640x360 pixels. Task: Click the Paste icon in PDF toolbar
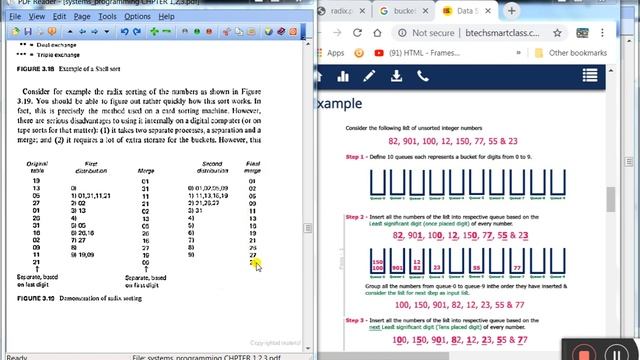coord(251,31)
